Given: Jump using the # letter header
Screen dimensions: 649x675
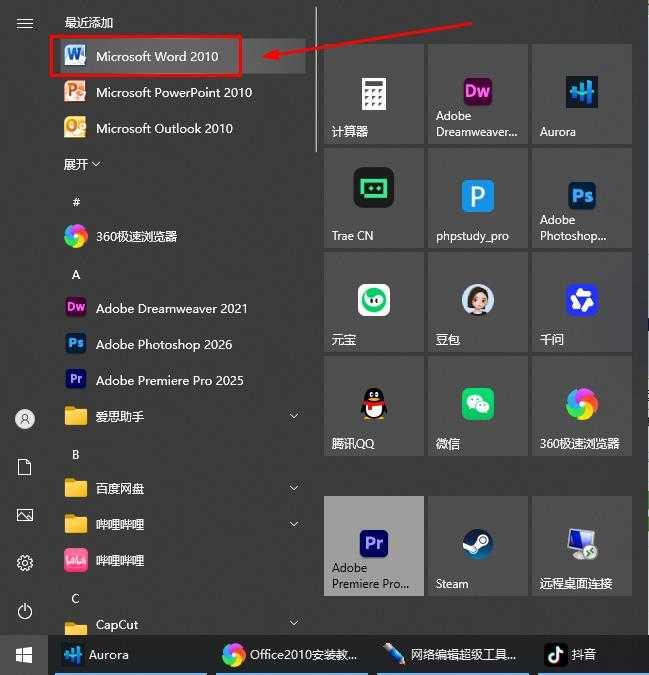Looking at the screenshot, I should coord(76,201).
